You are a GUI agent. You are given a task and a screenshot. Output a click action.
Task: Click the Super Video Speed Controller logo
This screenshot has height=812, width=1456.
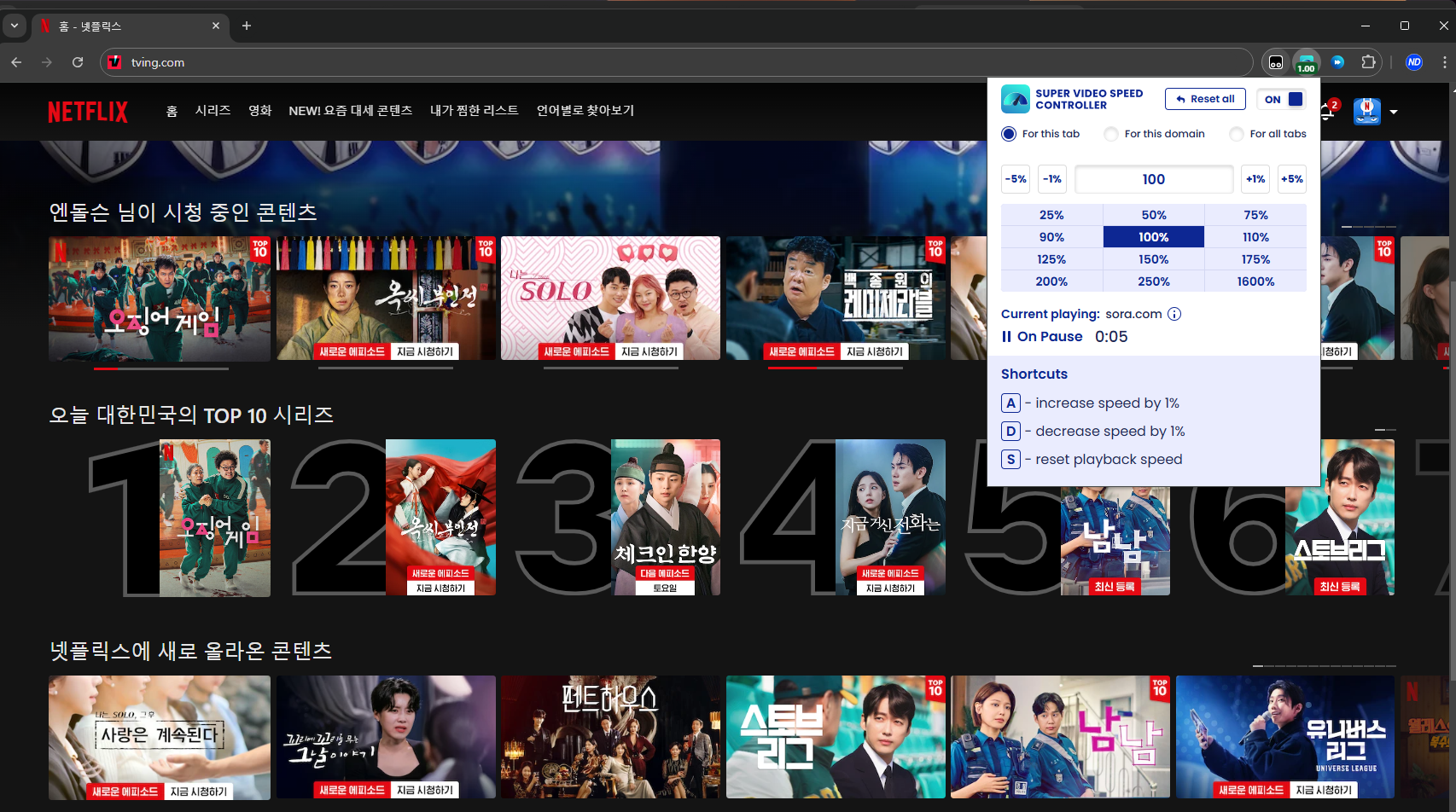[x=1016, y=99]
